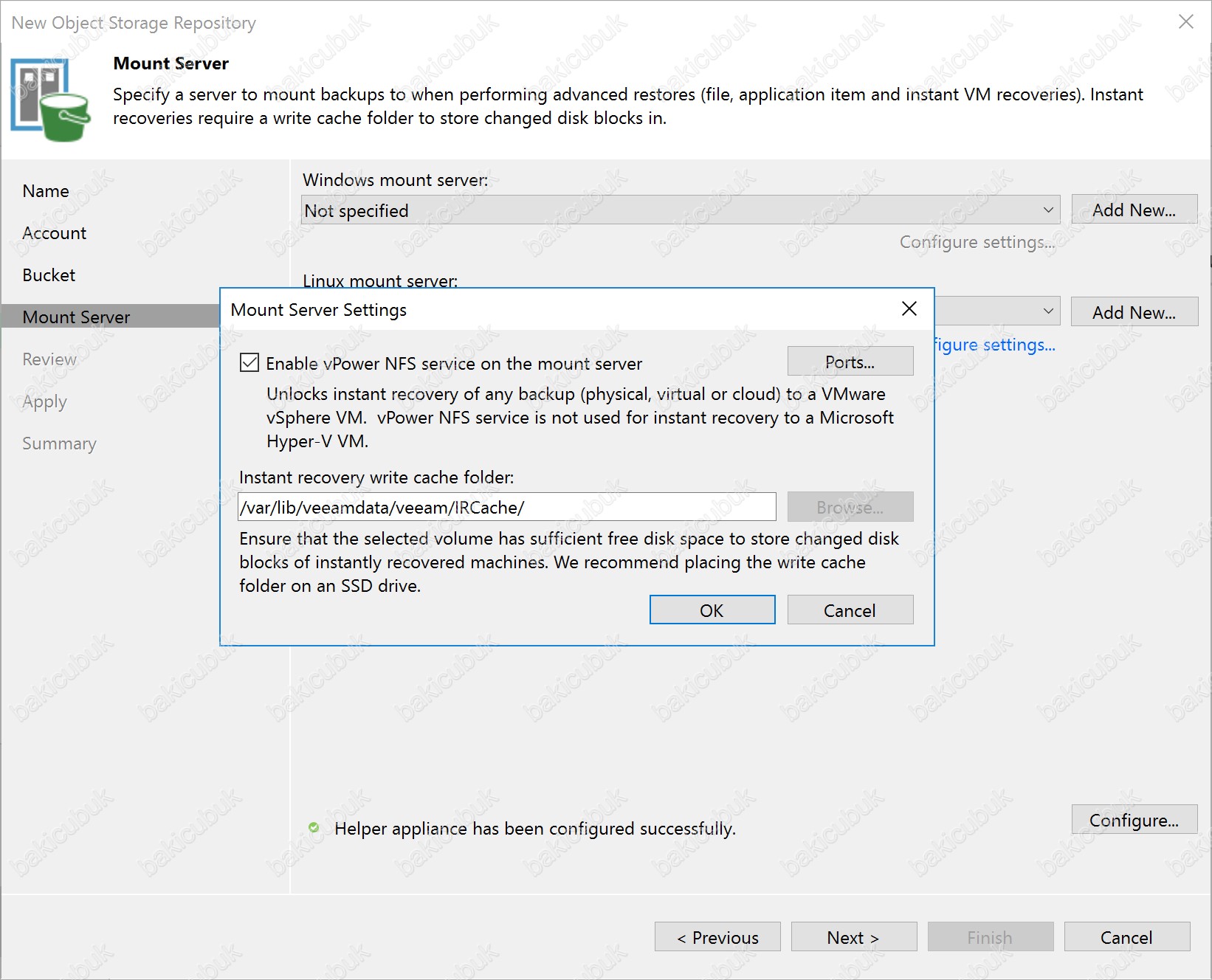Open the Ports settings button
The width and height of the screenshot is (1212, 980).
850,362
